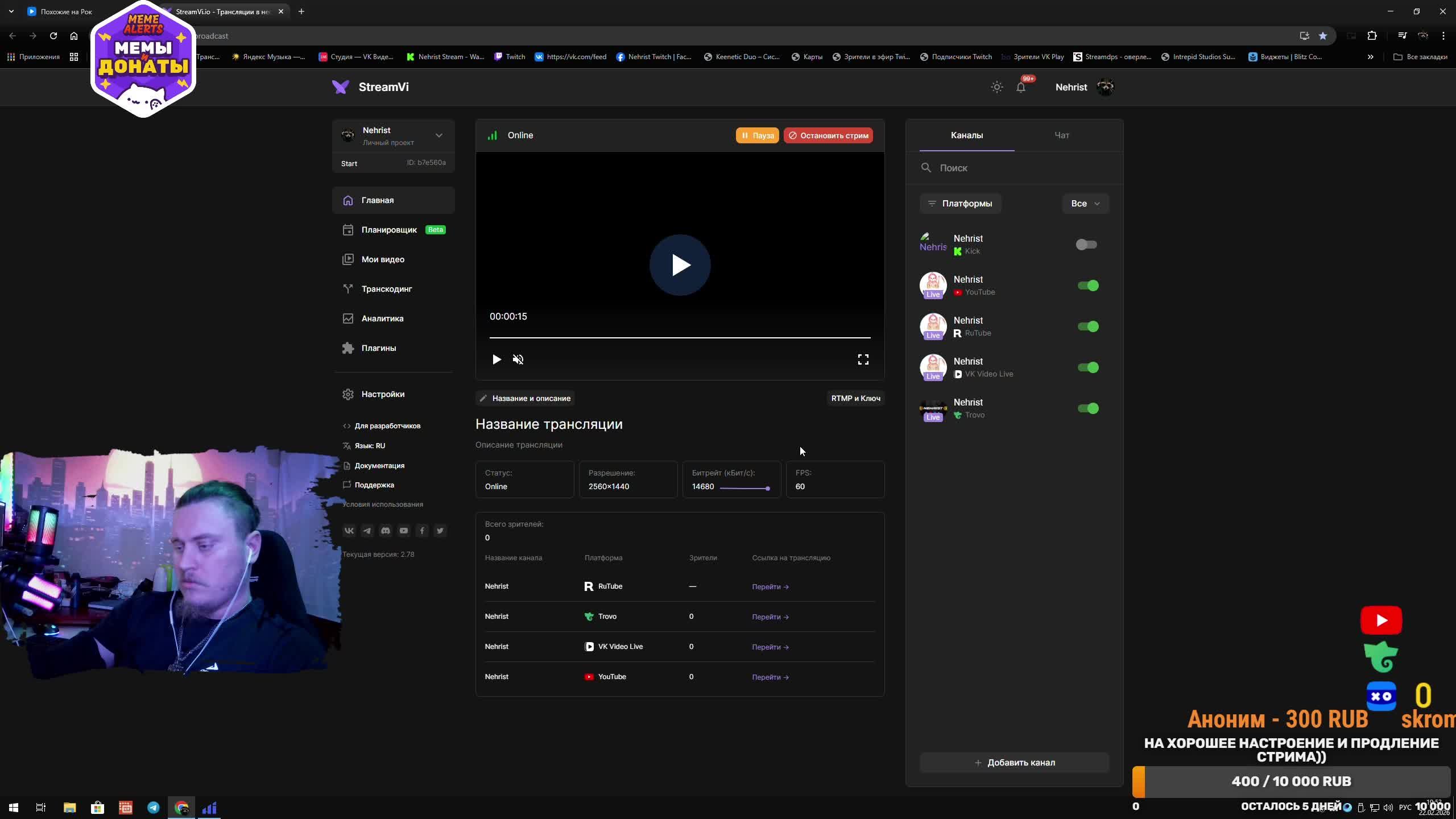This screenshot has height=819, width=1456.
Task: Open Аналитика in the sidebar menu
Action: click(x=382, y=318)
